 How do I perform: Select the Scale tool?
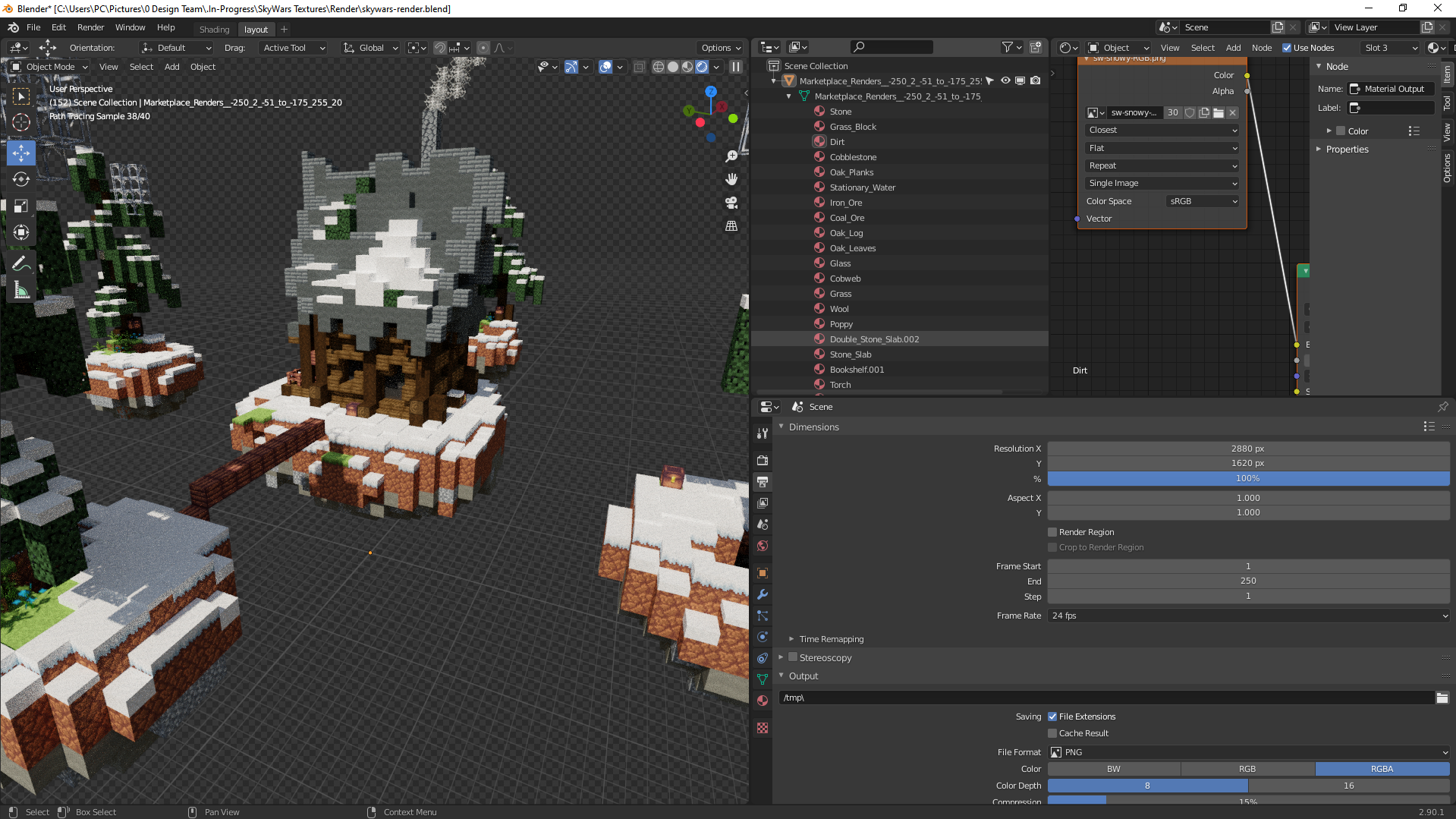click(x=21, y=206)
